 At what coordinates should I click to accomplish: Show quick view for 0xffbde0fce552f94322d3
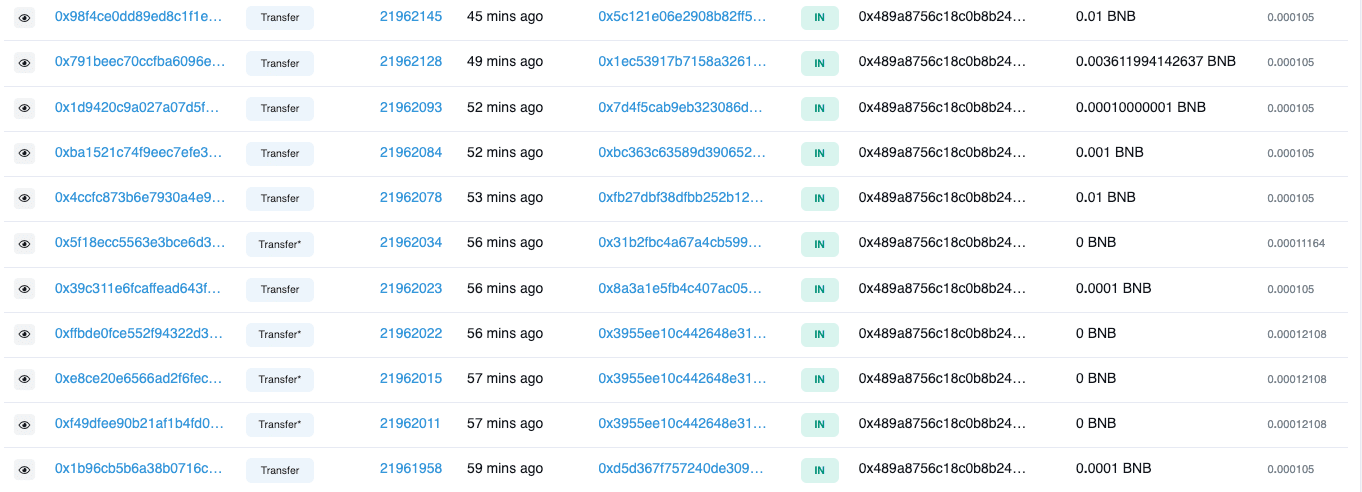25,334
